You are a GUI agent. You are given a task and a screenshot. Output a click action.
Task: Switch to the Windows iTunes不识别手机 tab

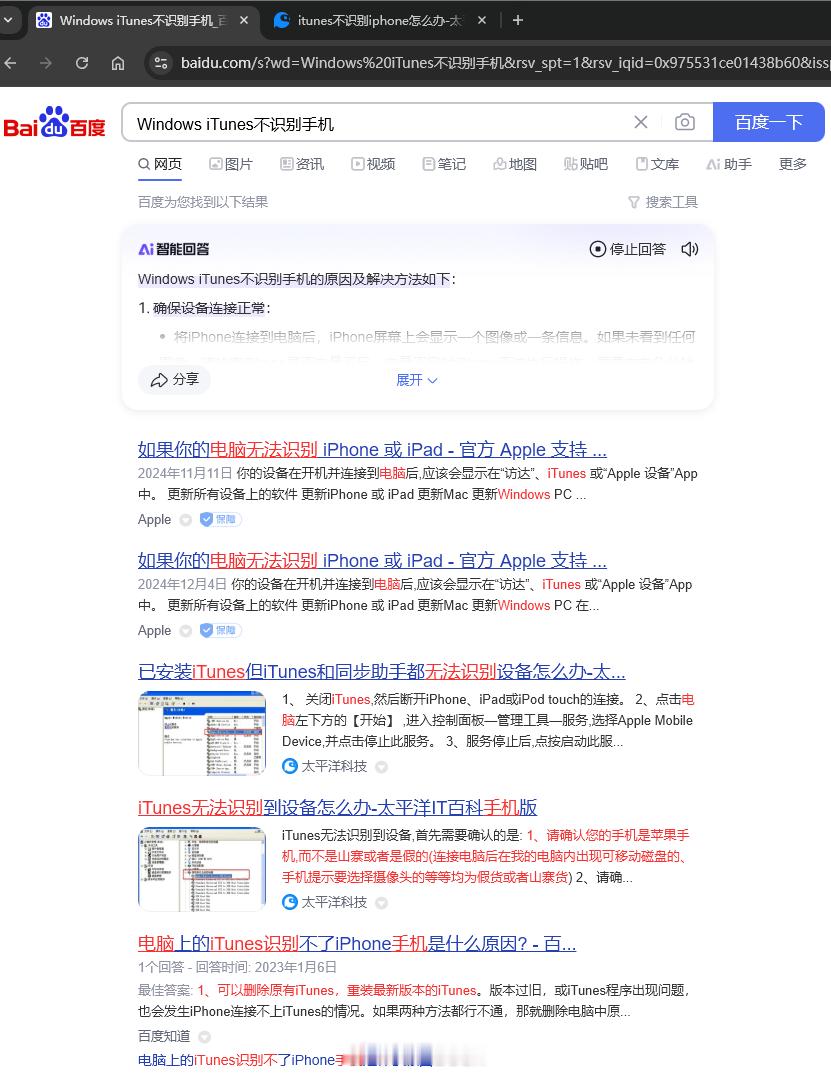[142, 21]
